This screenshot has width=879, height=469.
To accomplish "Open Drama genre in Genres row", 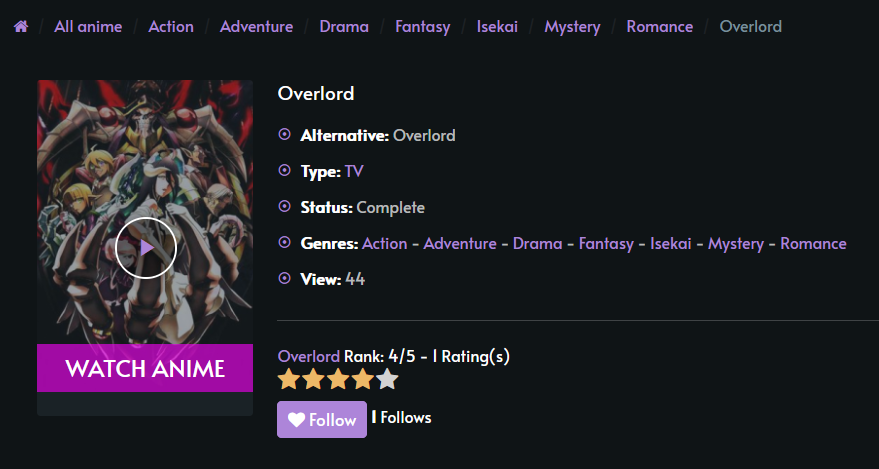I will click(x=538, y=244).
